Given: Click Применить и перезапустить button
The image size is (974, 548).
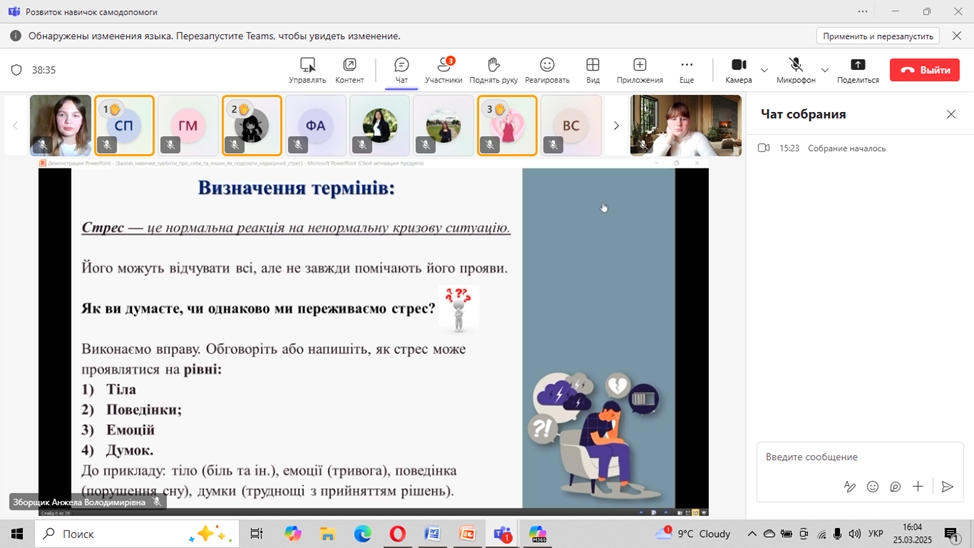Looking at the screenshot, I should coord(878,36).
